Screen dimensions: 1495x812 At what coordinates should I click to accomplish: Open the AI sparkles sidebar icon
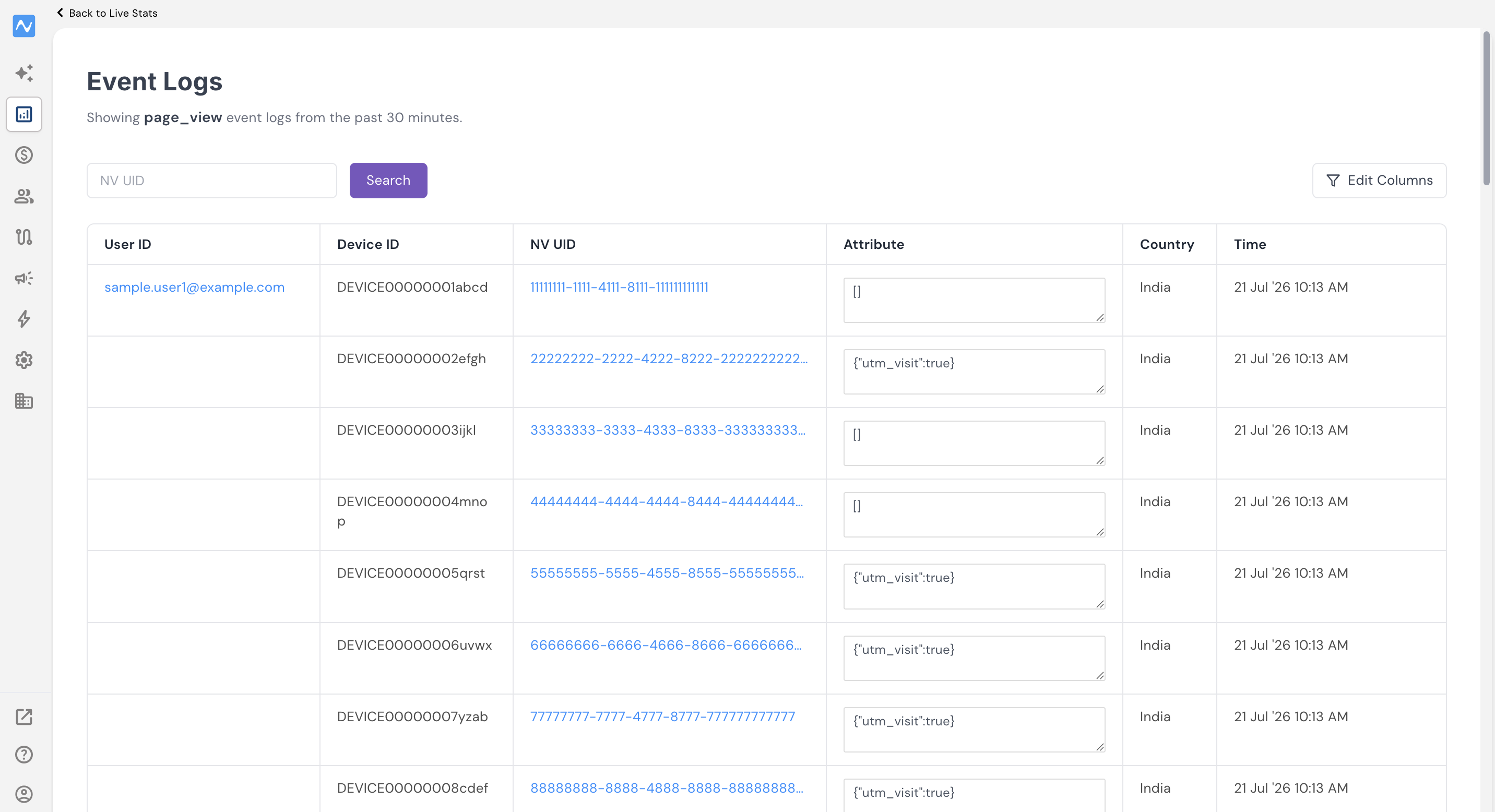point(24,73)
